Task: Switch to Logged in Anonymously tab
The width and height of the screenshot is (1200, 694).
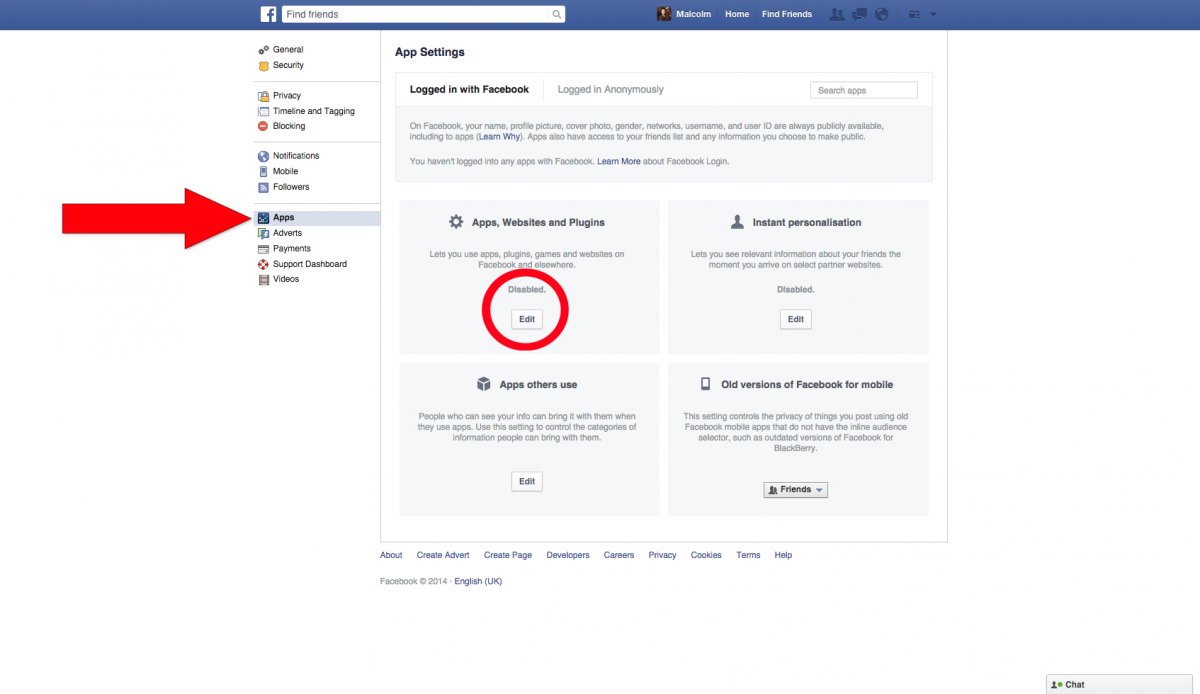Action: [x=610, y=90]
